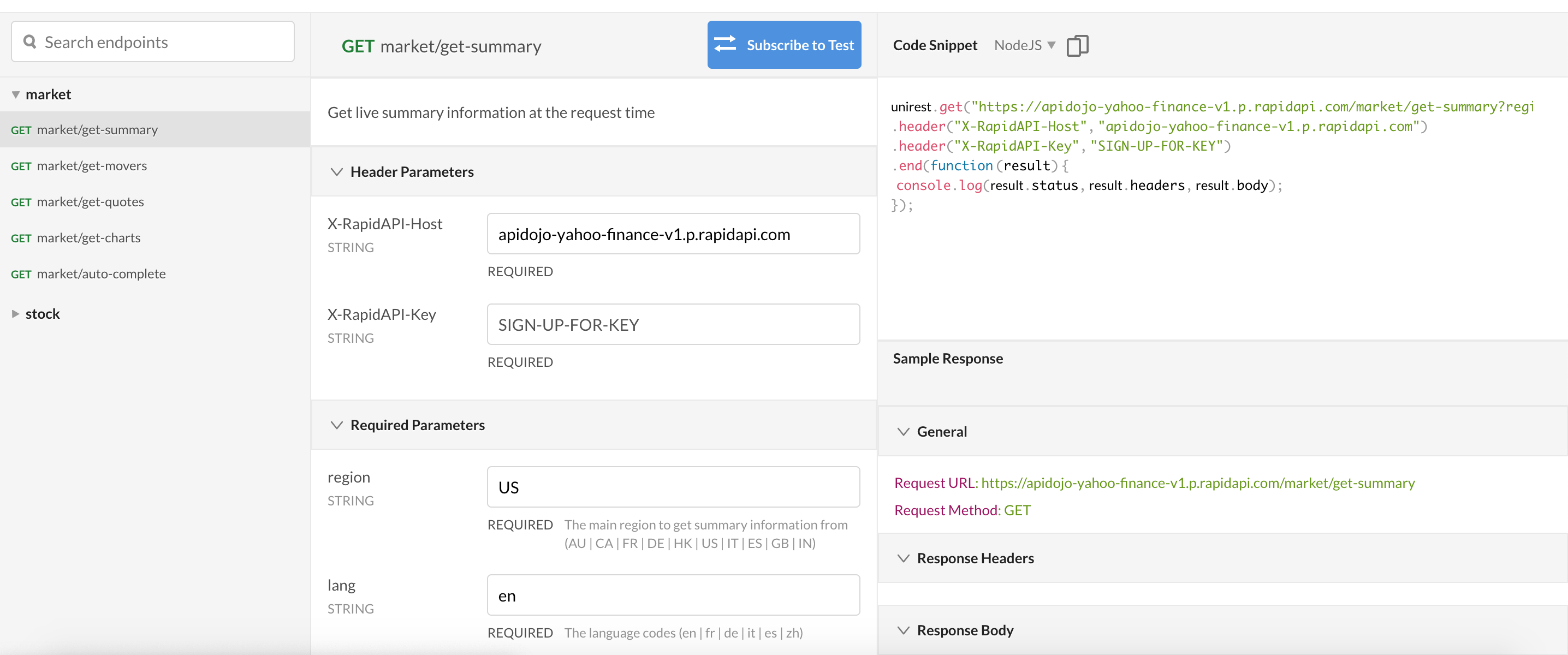Open the market/get-charts endpoint

coord(88,237)
